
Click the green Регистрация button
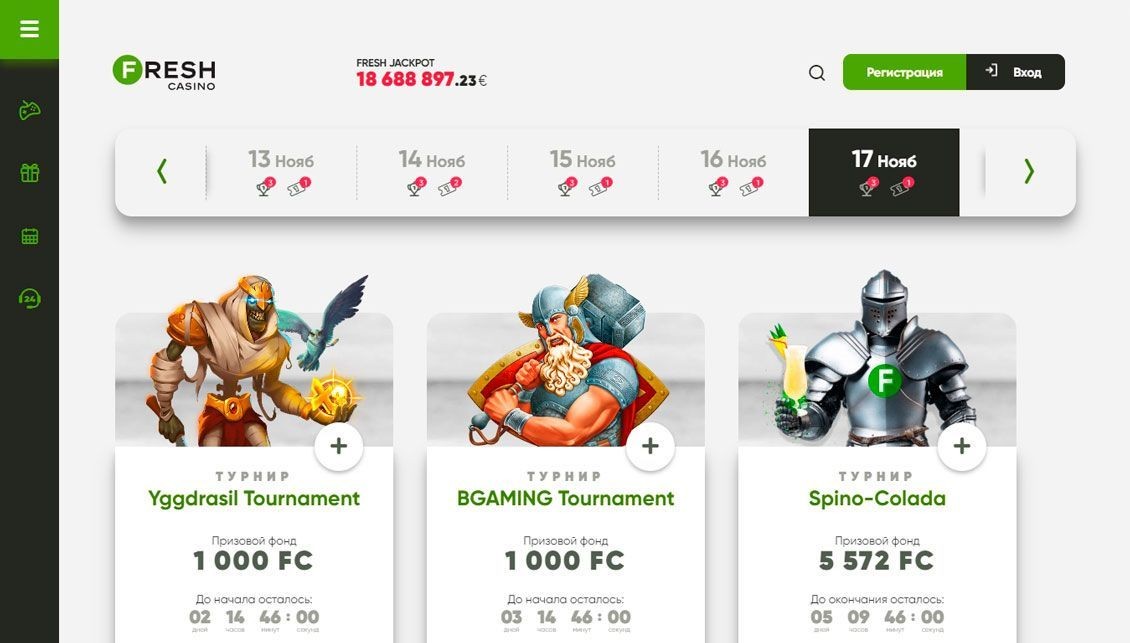904,72
